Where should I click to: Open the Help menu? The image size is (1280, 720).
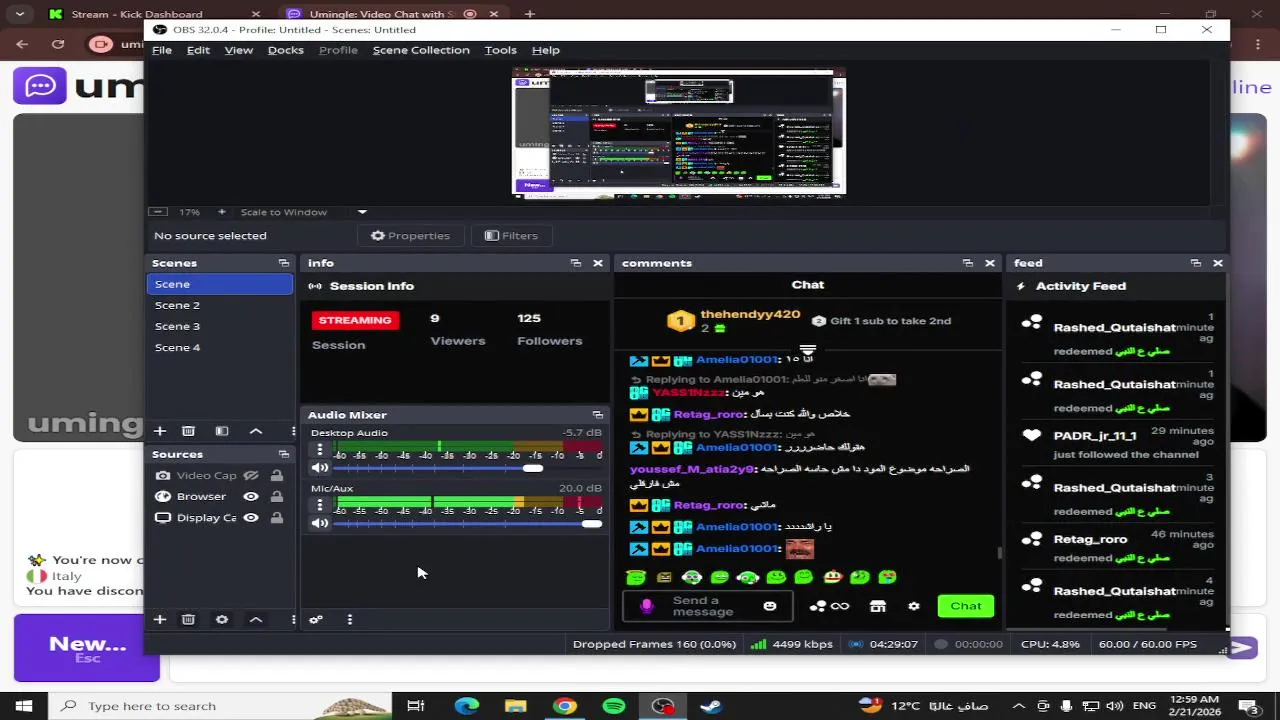pyautogui.click(x=545, y=50)
